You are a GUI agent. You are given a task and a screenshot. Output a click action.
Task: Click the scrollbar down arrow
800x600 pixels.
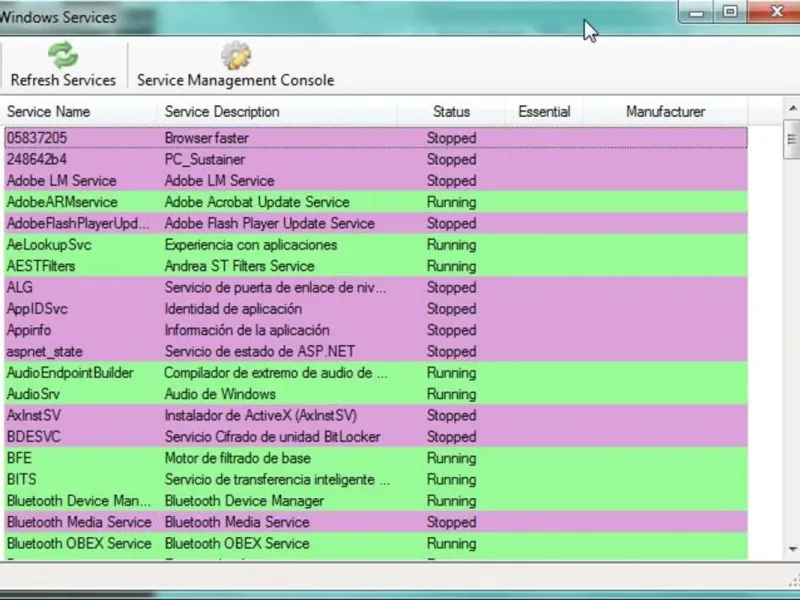click(792, 549)
